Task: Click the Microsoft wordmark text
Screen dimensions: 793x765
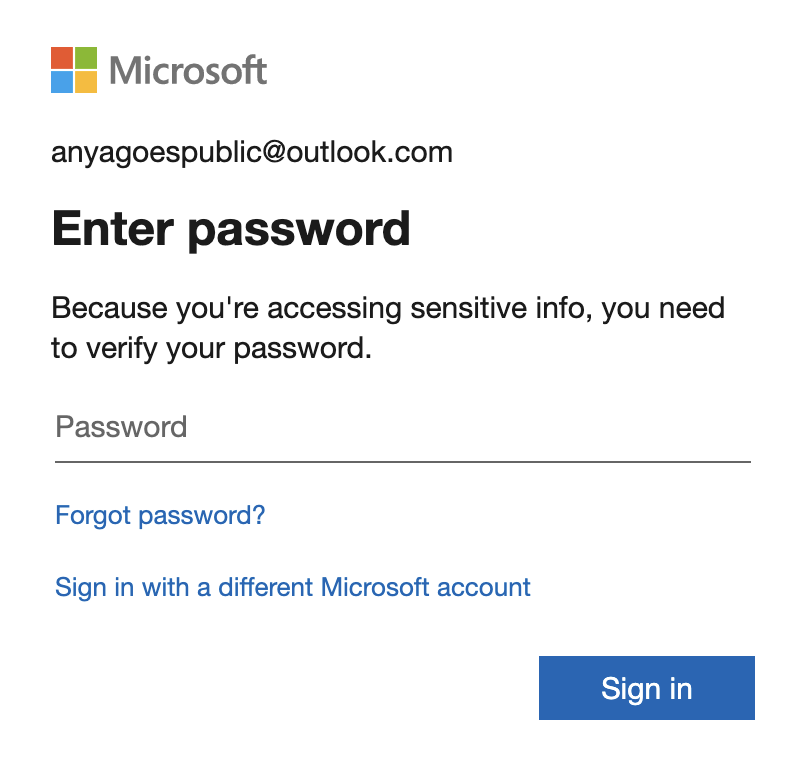Action: tap(188, 70)
